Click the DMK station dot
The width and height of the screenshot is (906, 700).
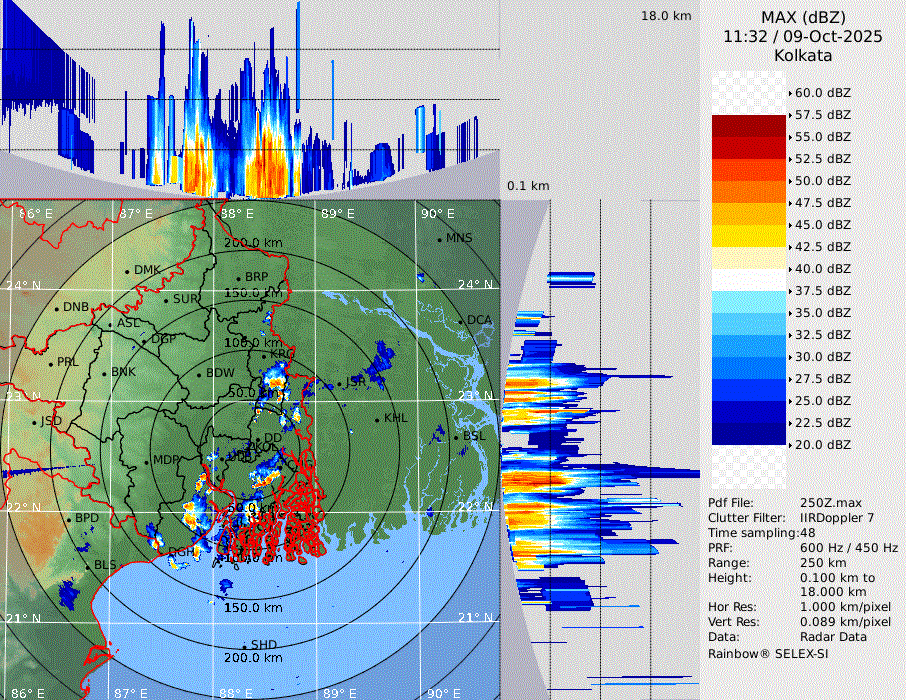[x=127, y=270]
